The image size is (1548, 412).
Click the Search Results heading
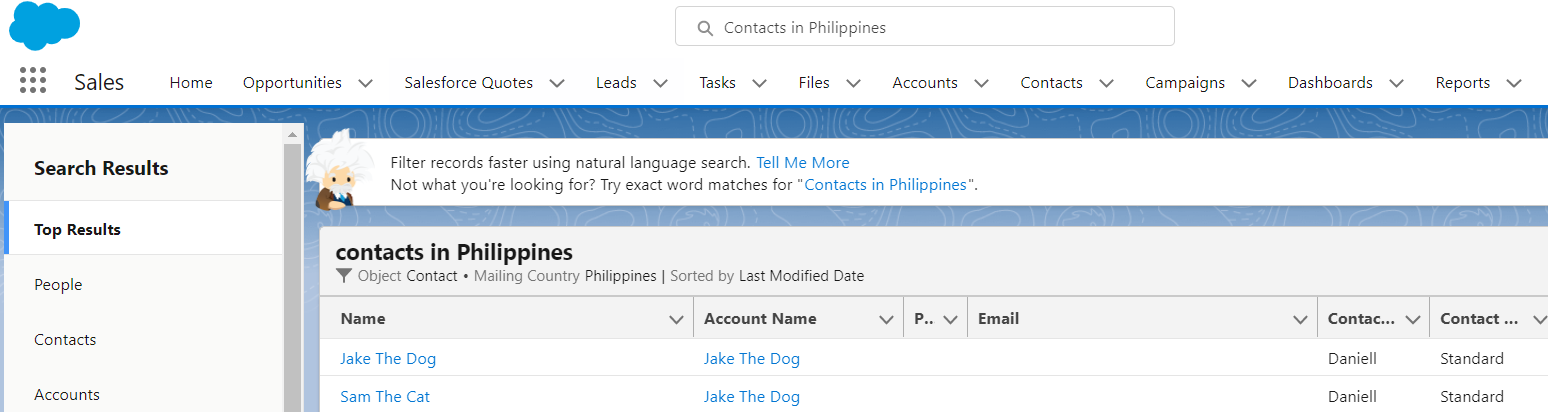click(101, 168)
